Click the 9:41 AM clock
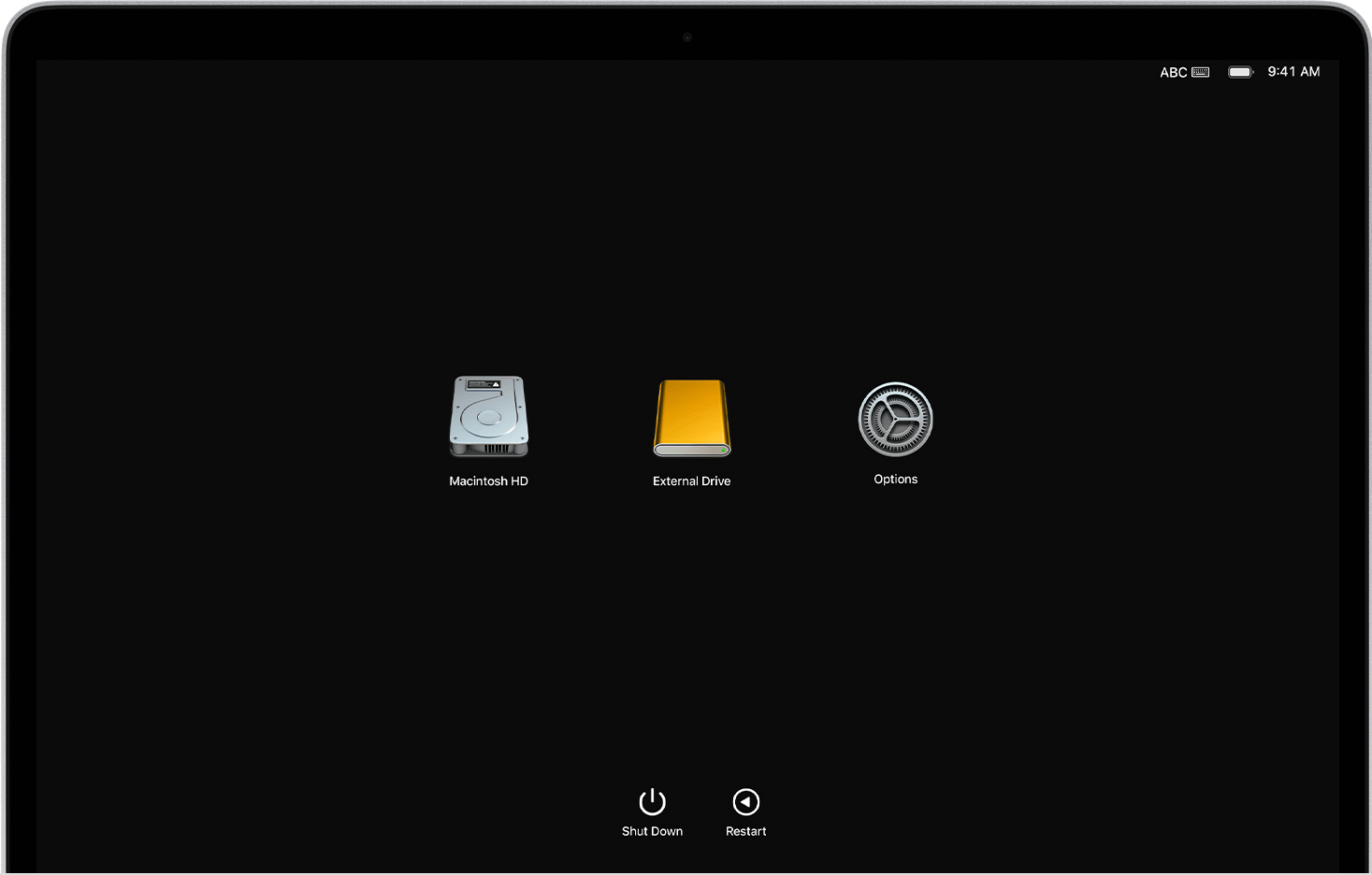 [1293, 72]
